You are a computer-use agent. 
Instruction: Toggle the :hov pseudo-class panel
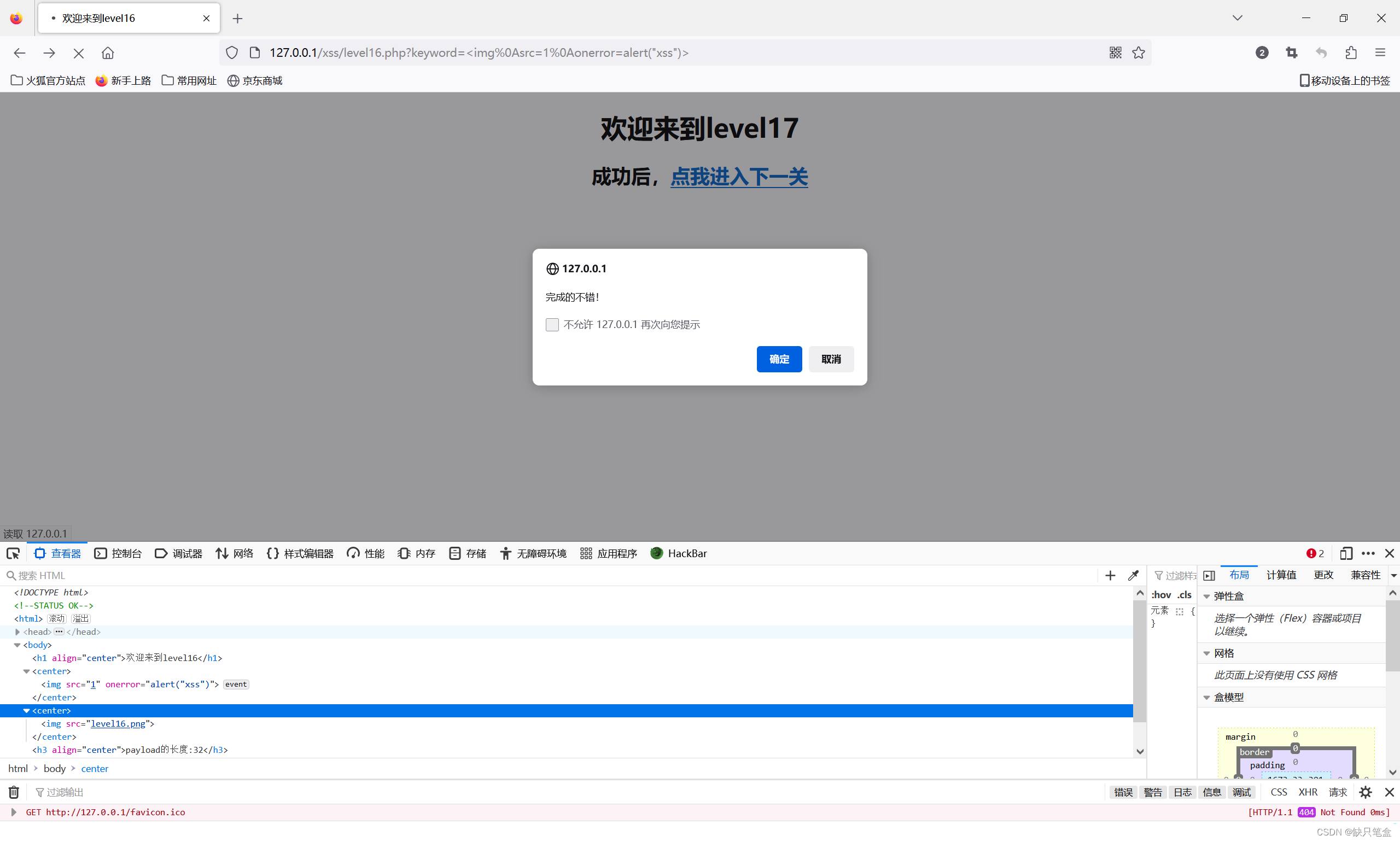pos(1161,595)
